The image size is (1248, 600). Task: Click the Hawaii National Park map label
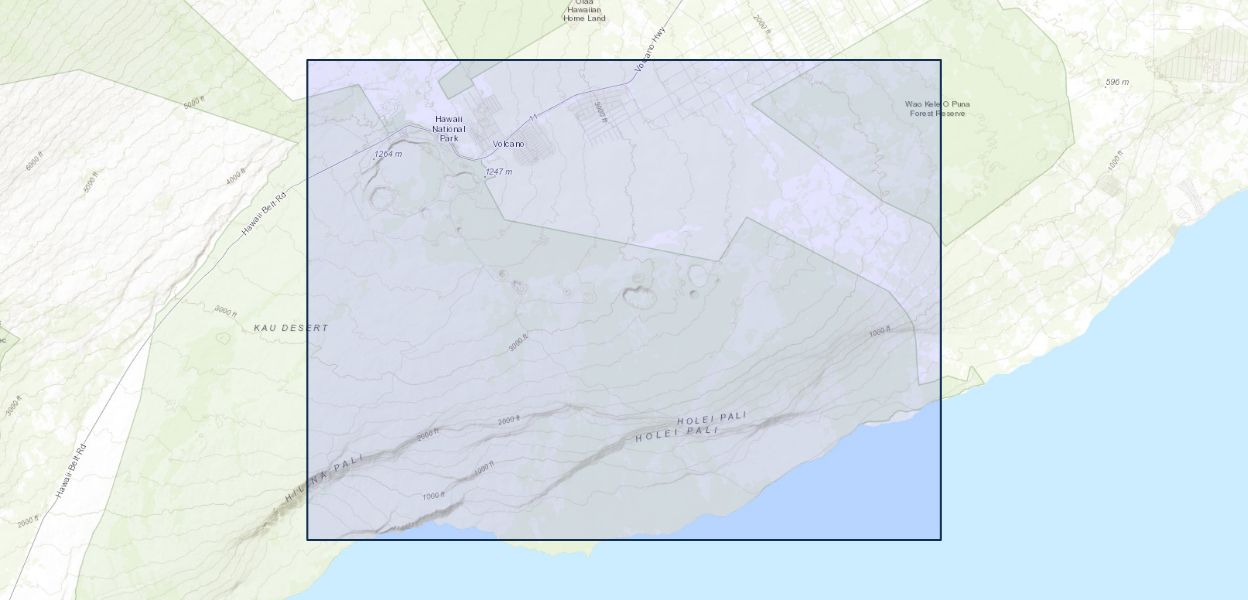tap(448, 128)
